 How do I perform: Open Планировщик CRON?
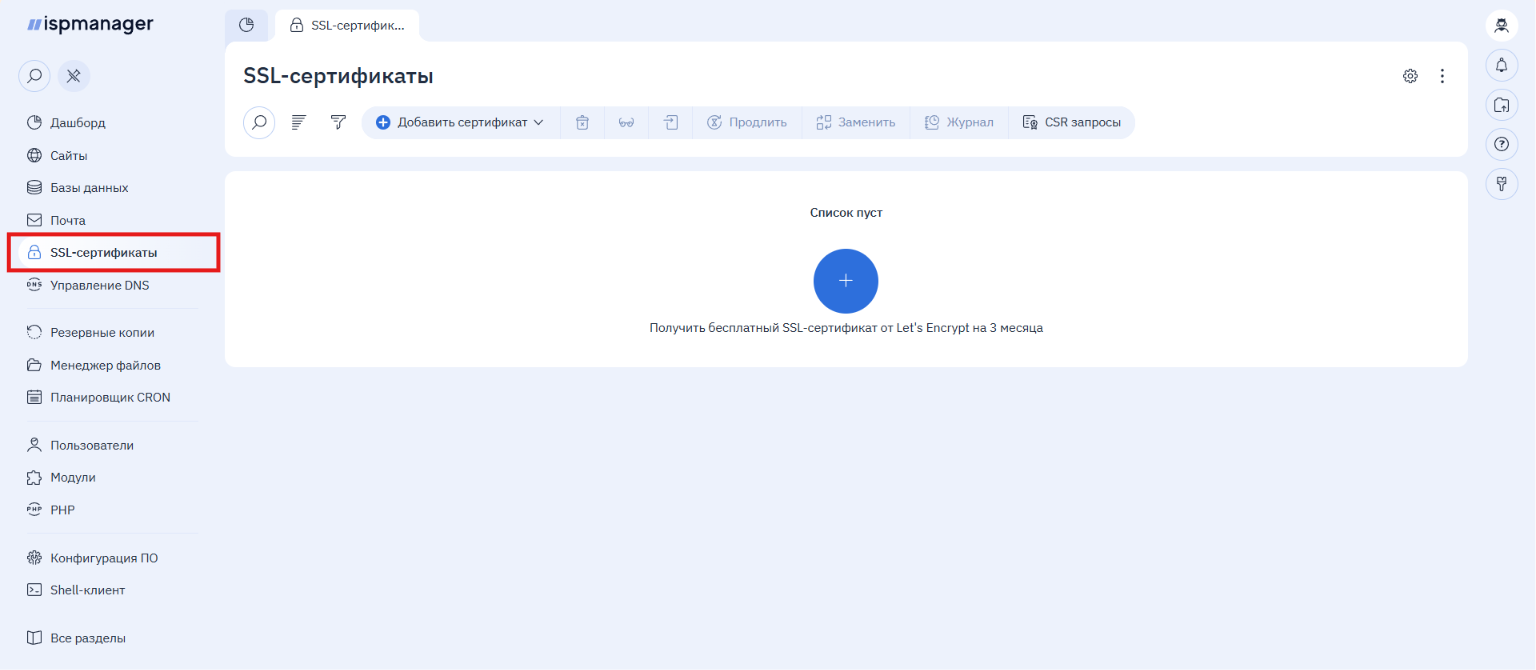(98, 397)
